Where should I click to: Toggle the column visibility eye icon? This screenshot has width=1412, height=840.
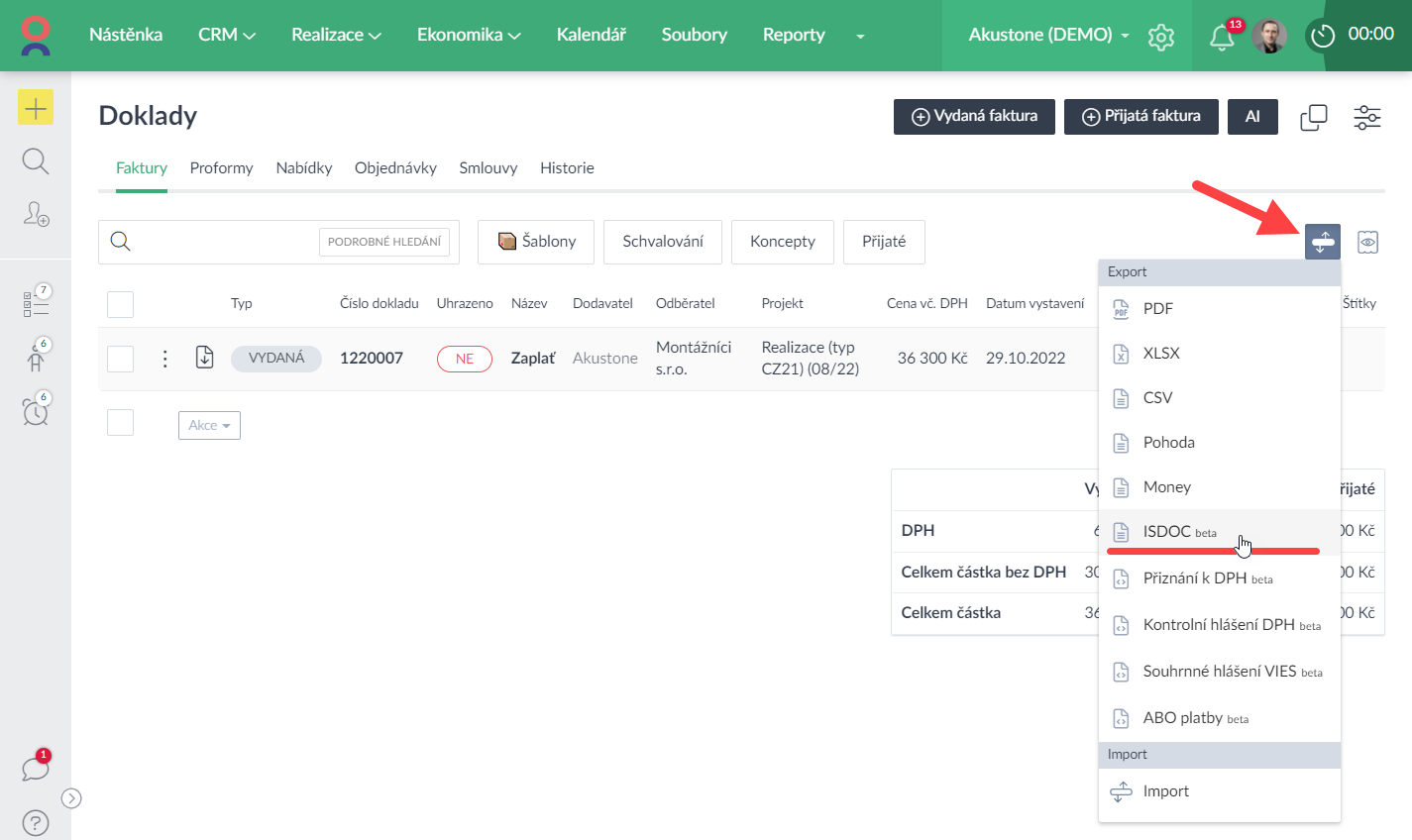[1367, 242]
